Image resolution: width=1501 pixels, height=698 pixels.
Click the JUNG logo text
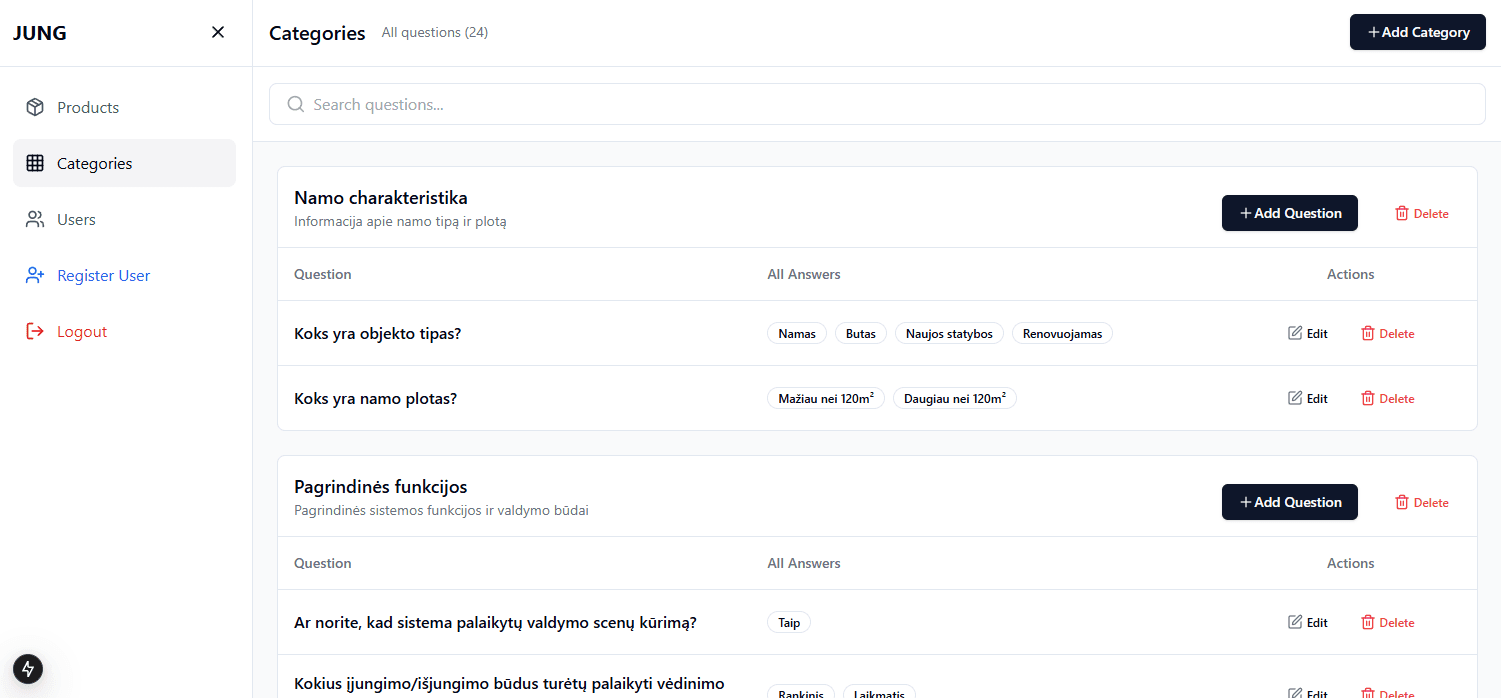(x=40, y=32)
